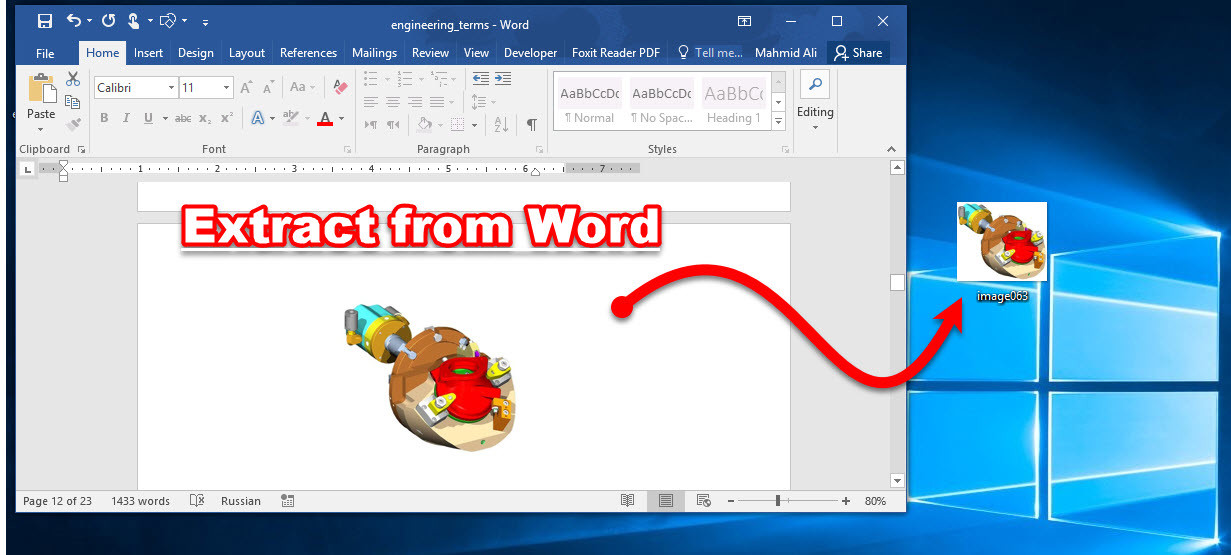1231x555 pixels.
Task: Click the Paste clipboard icon
Action: [x=42, y=90]
